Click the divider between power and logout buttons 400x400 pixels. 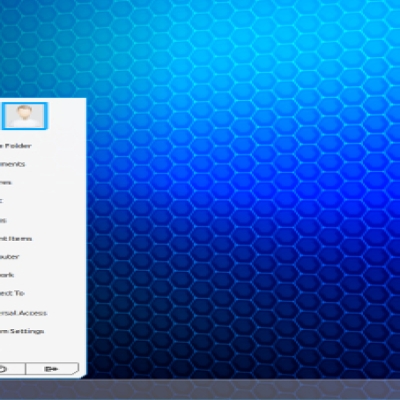25,369
